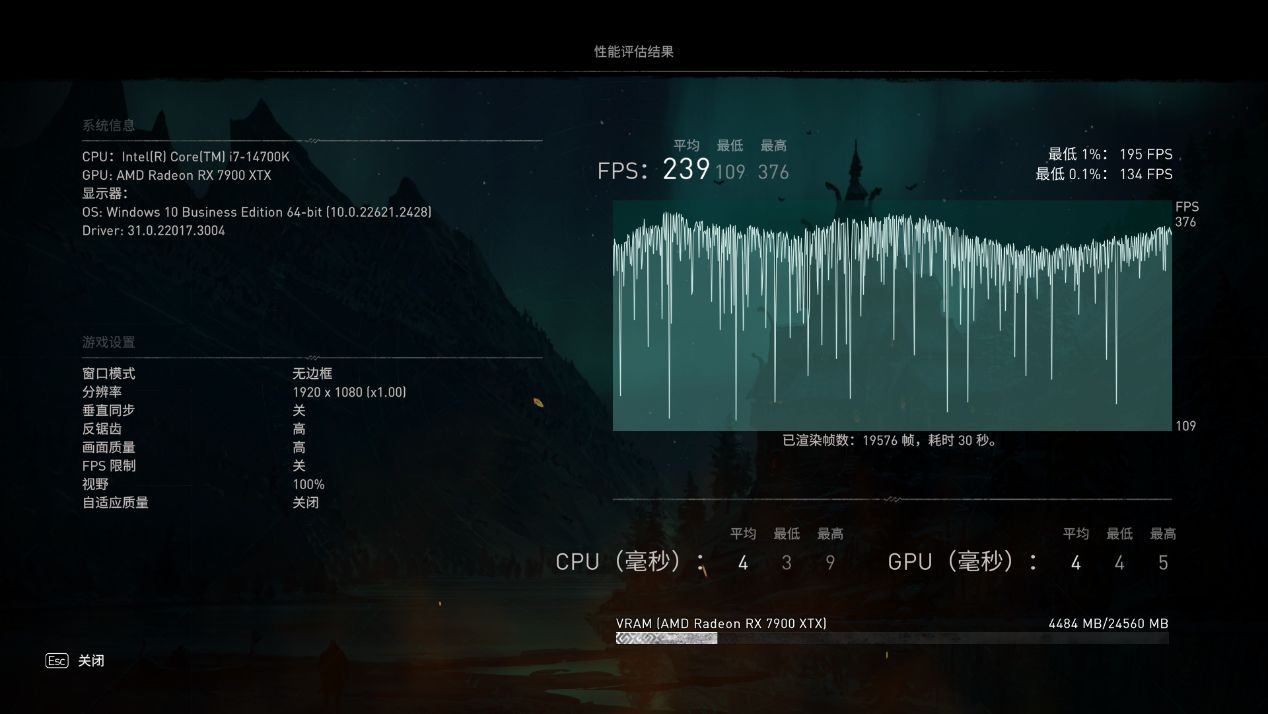Click the GPU maximum value 5
The height and width of the screenshot is (714, 1268).
1163,563
